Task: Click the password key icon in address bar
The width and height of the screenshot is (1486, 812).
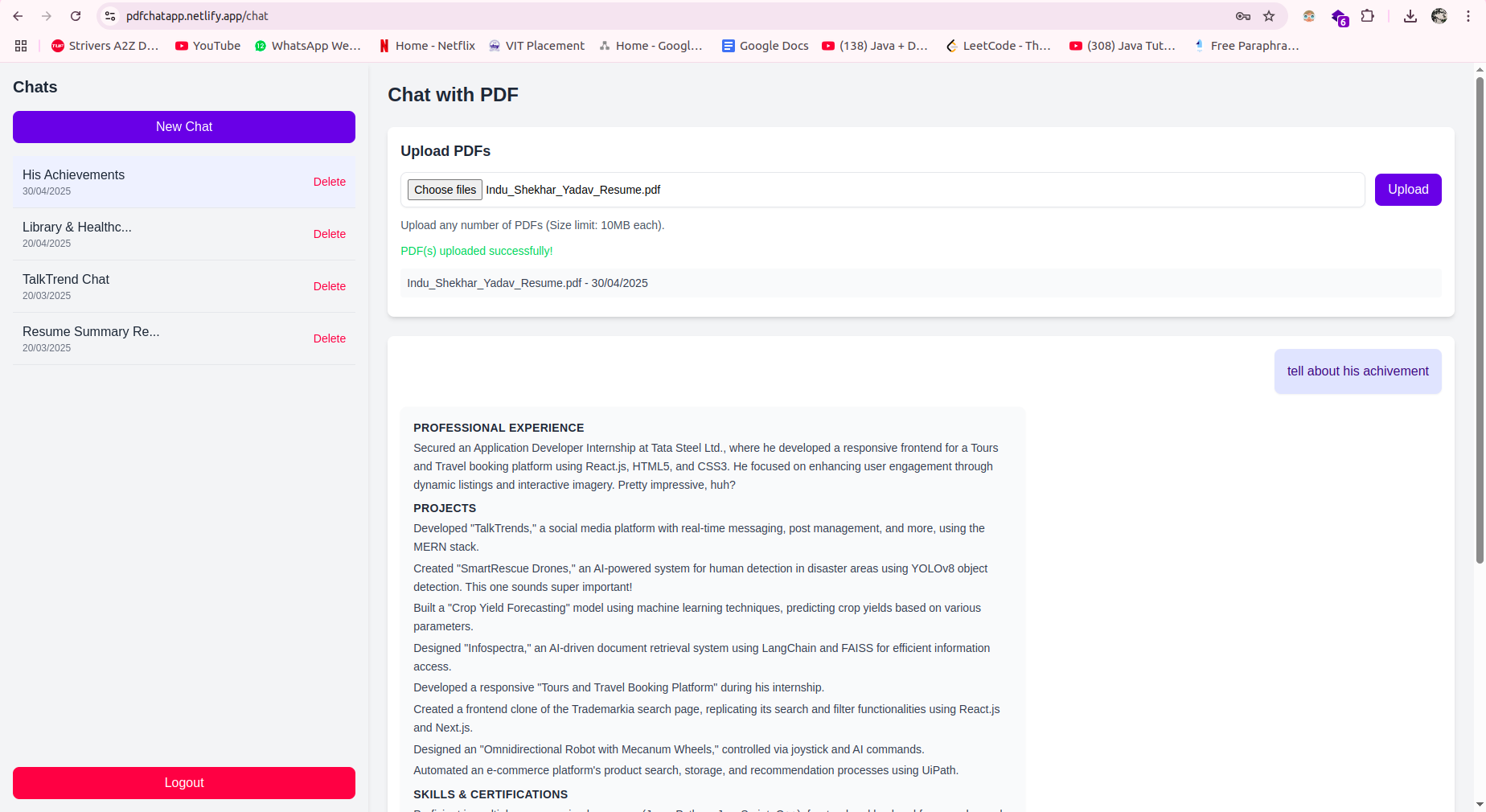Action: pyautogui.click(x=1243, y=16)
